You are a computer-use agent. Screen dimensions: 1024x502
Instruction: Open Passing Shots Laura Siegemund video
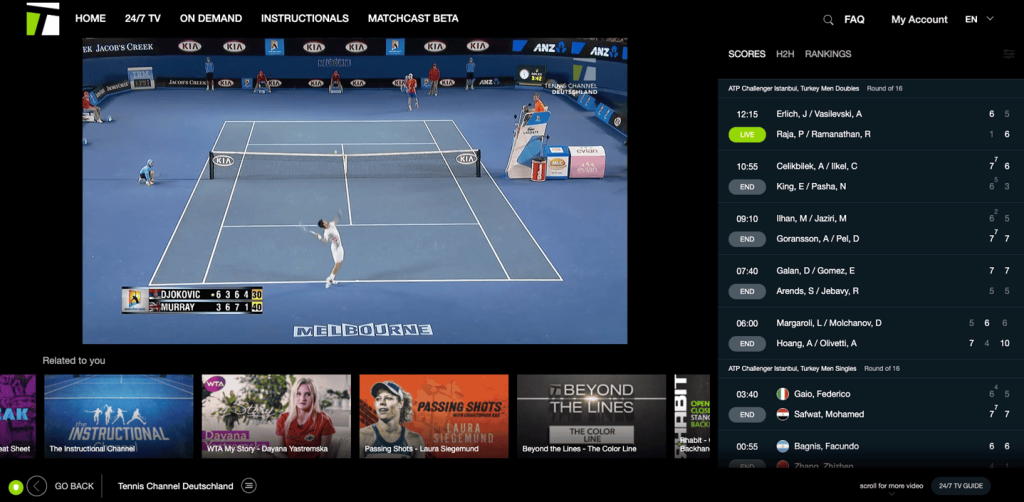(434, 416)
